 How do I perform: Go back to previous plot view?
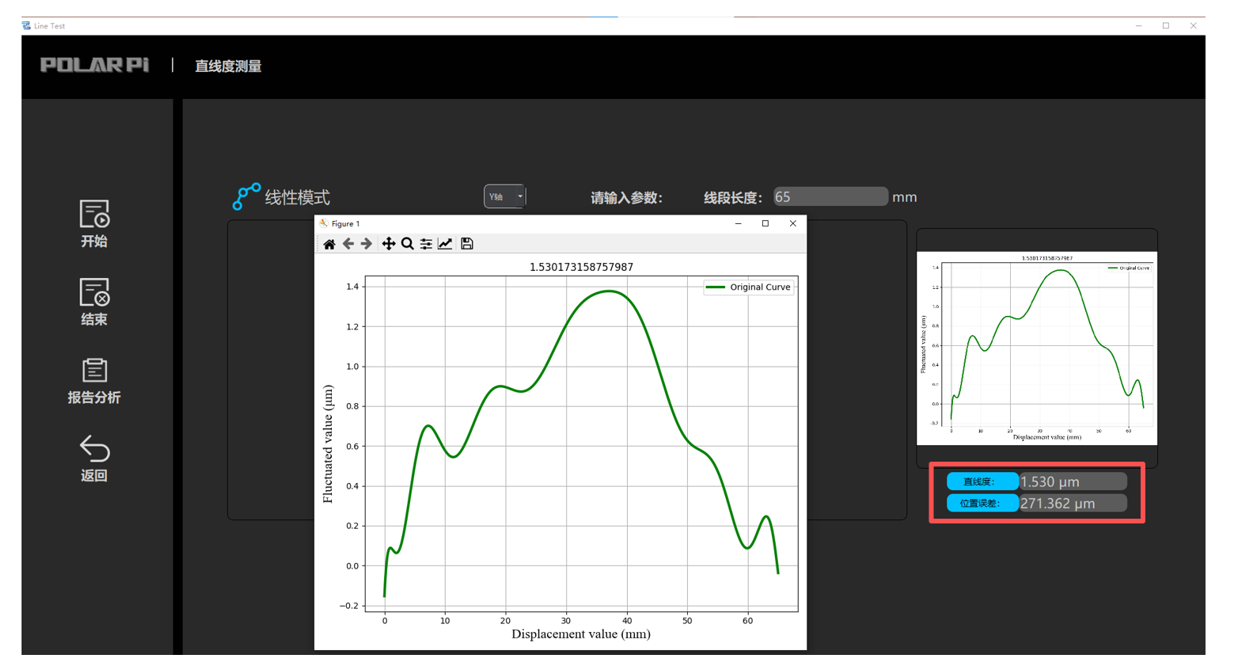tap(348, 244)
